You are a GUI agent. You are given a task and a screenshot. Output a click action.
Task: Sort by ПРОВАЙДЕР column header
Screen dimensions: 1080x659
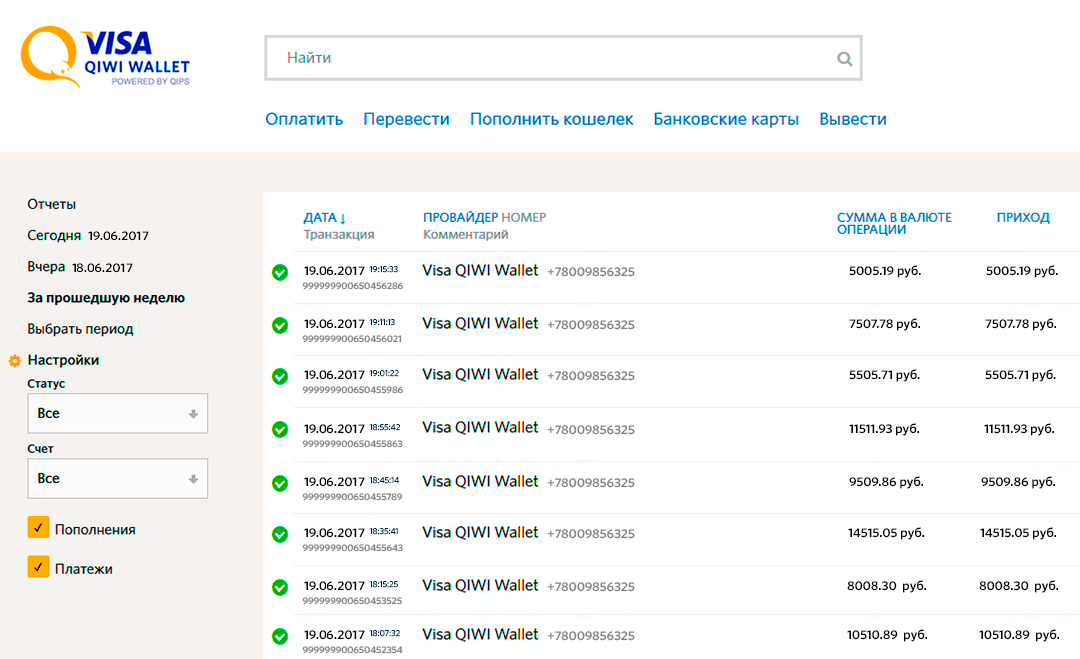(460, 218)
